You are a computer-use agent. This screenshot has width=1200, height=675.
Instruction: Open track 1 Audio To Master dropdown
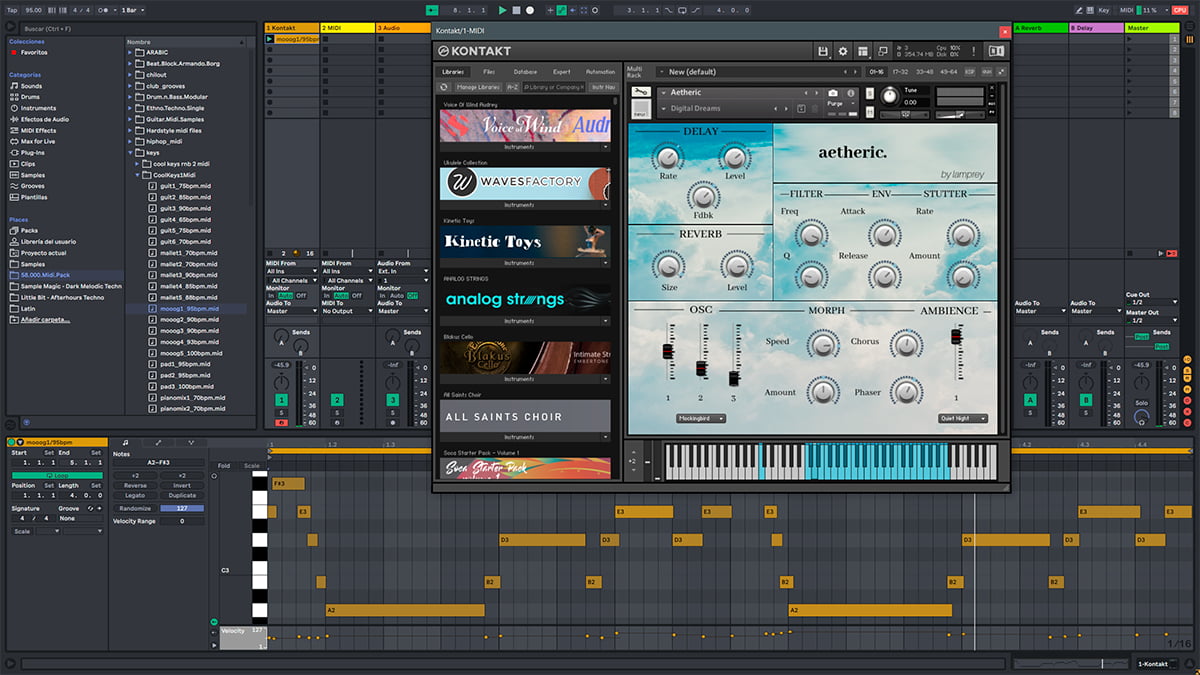(x=291, y=311)
